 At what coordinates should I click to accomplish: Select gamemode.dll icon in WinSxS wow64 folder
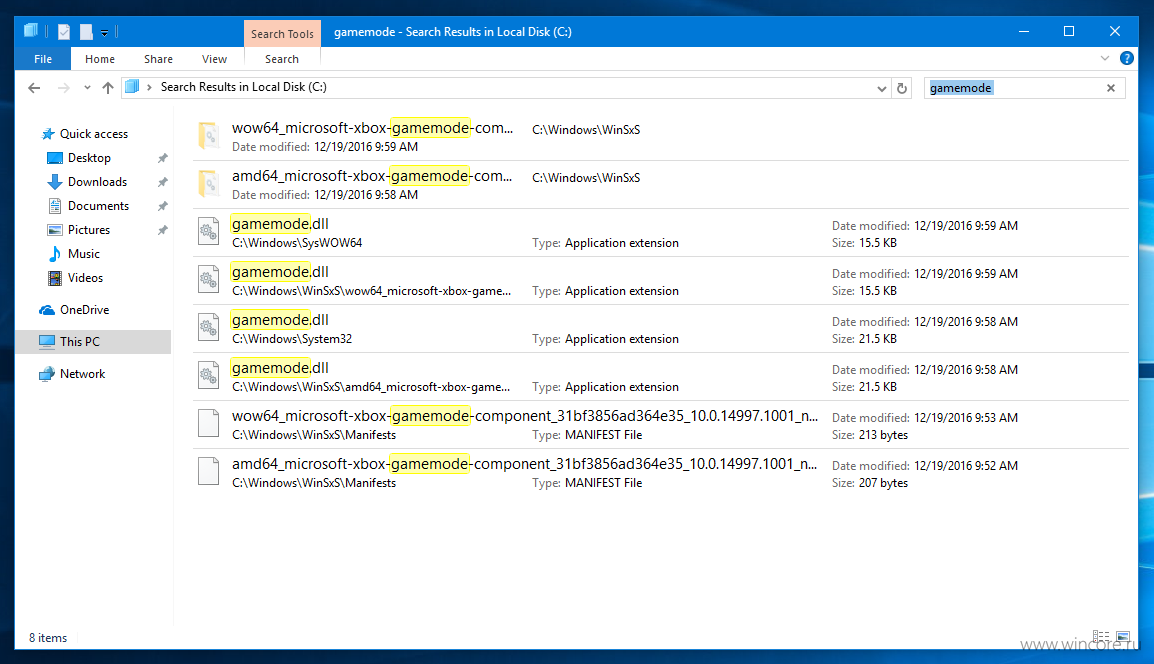point(209,279)
